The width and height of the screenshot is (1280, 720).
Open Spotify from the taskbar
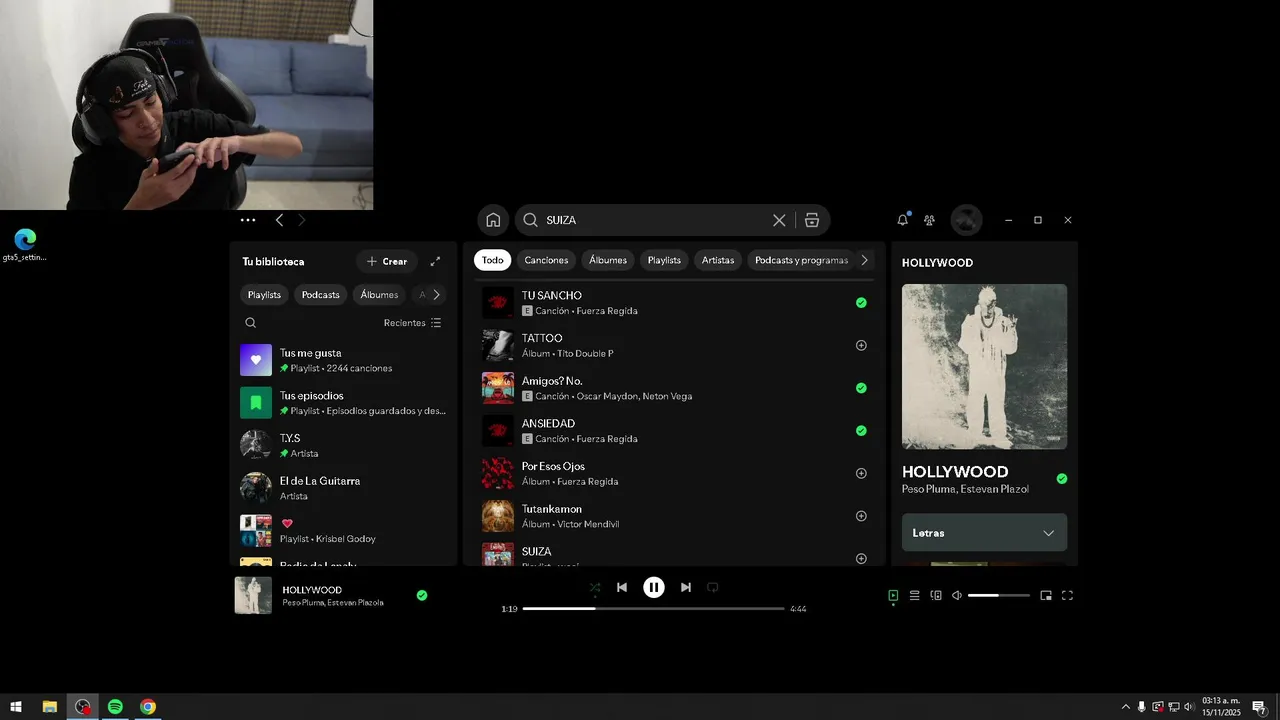pos(115,707)
